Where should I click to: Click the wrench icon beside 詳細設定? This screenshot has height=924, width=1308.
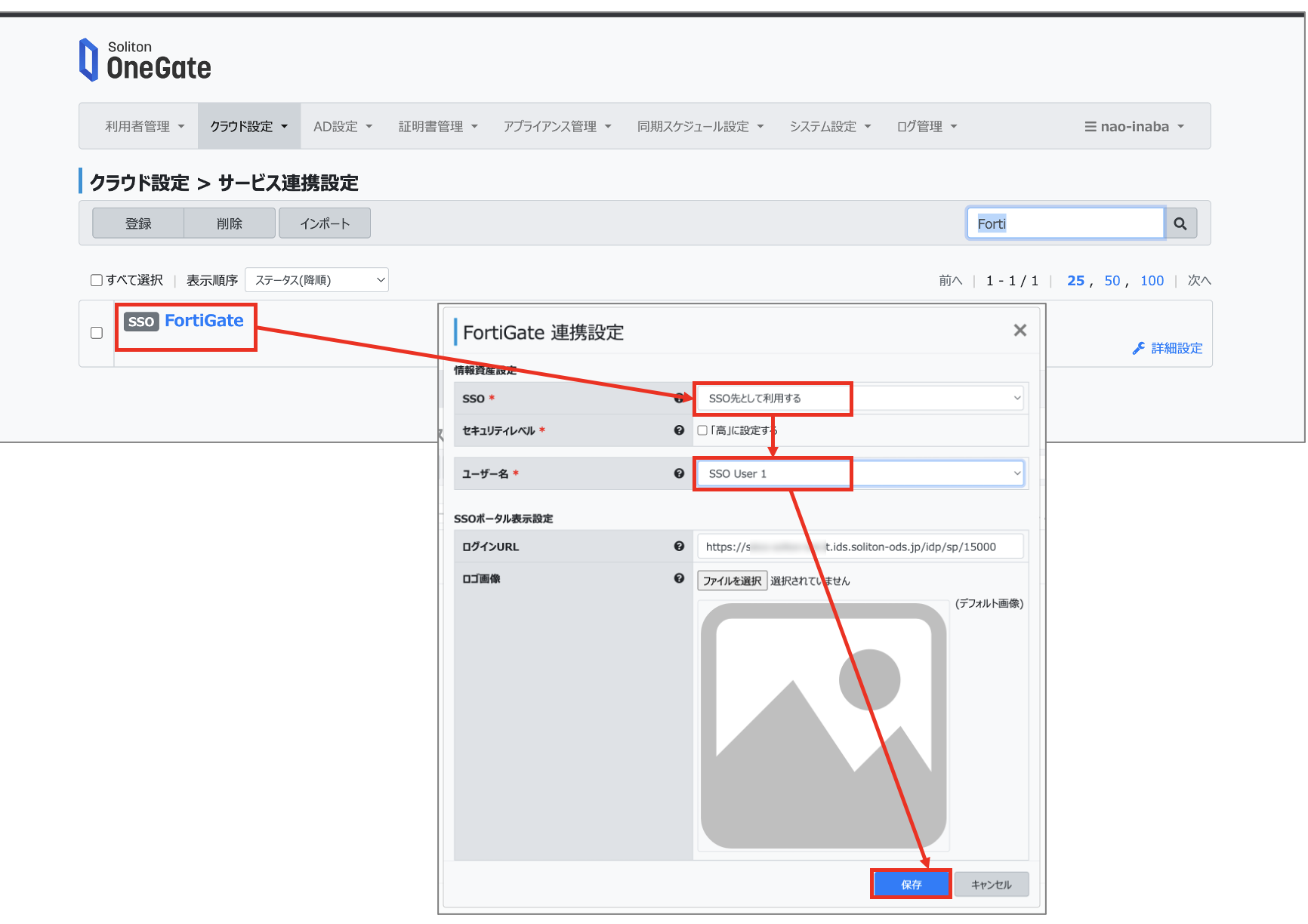(x=1139, y=348)
